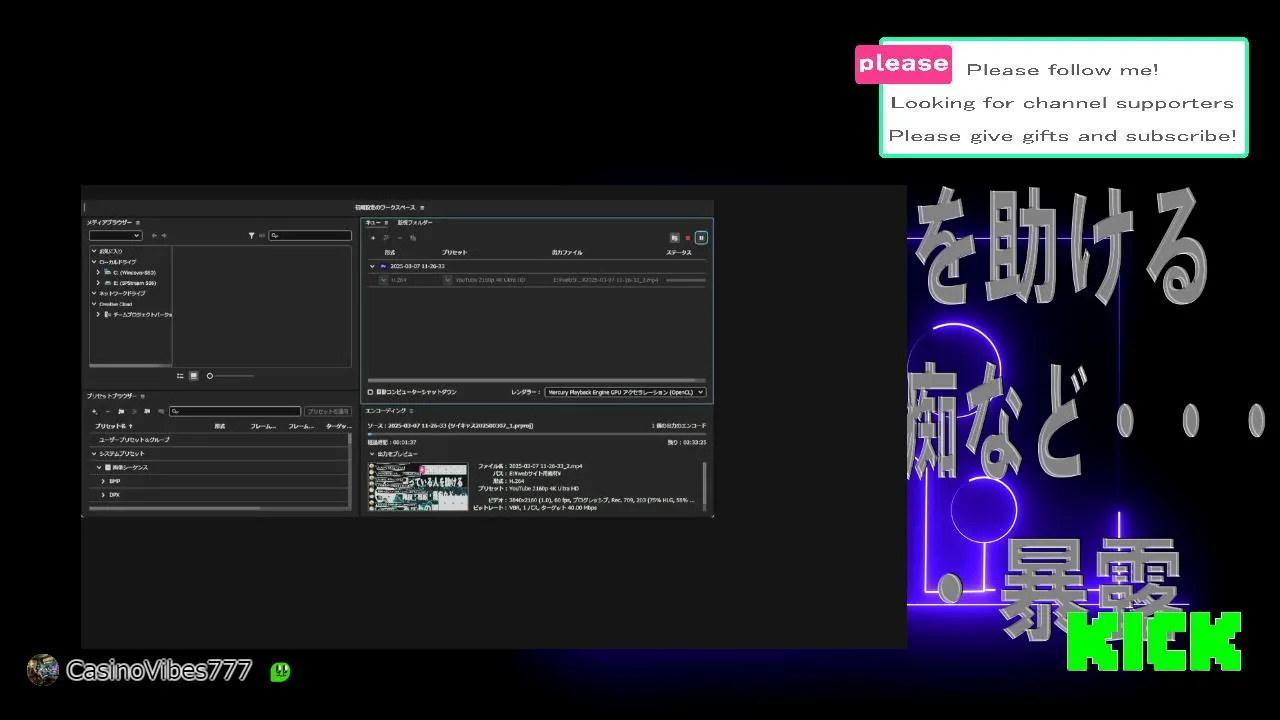The width and height of the screenshot is (1280, 720).
Task: Duplicate the selected queue item
Action: [x=413, y=238]
